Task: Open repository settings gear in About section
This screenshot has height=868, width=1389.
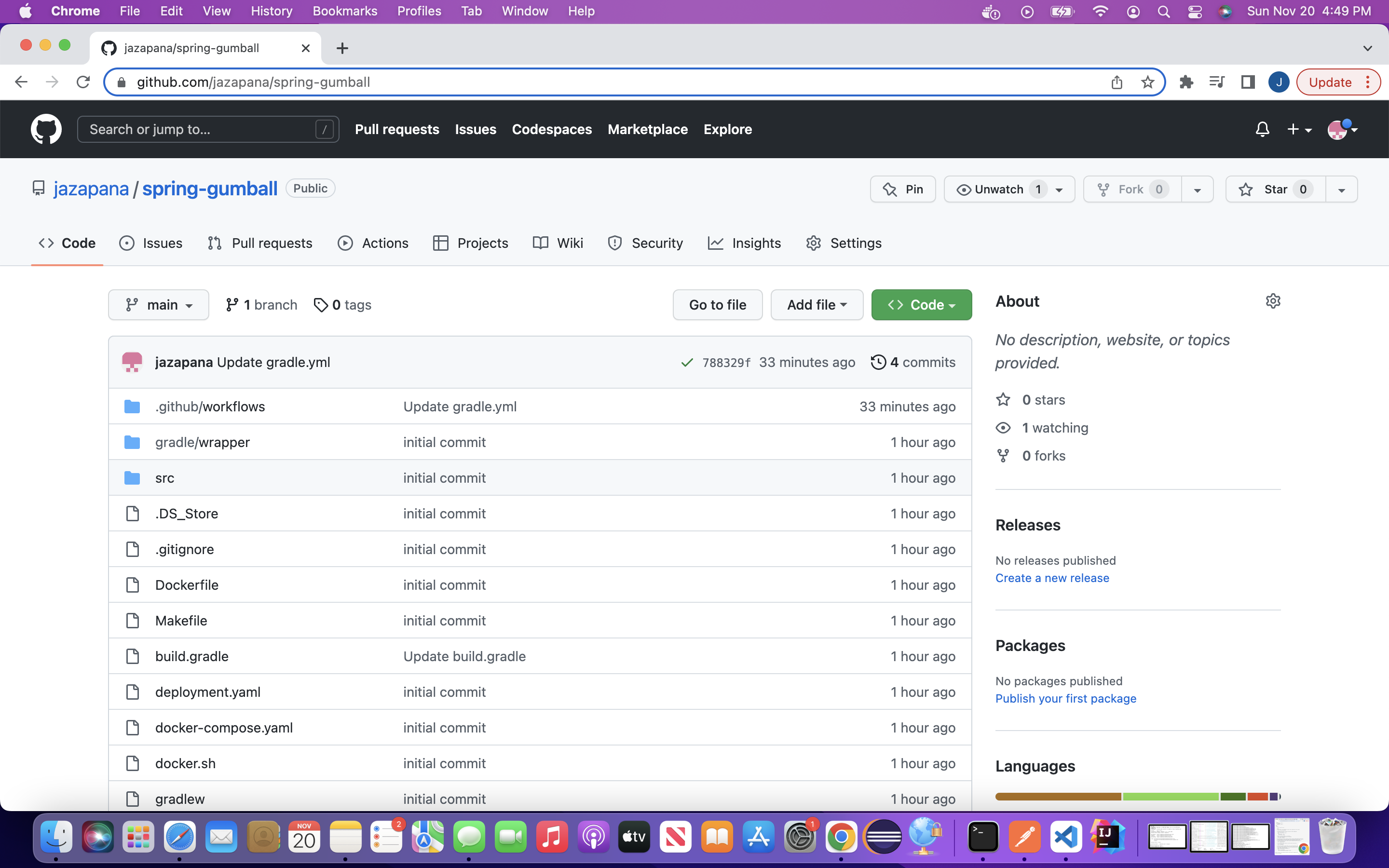Action: [x=1273, y=301]
